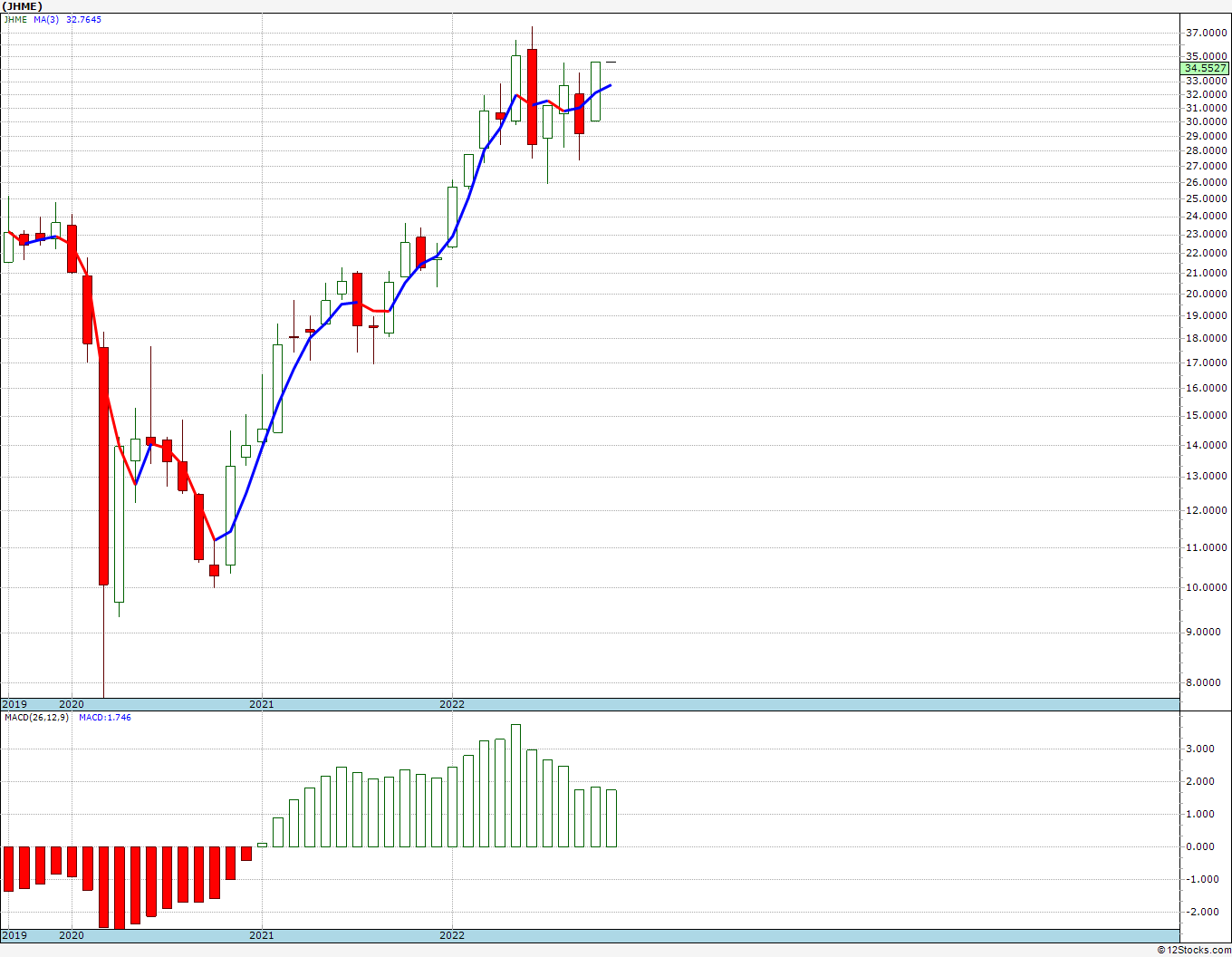Select the 19.0000 price axis label
Image resolution: width=1232 pixels, height=957 pixels.
coord(1208,315)
